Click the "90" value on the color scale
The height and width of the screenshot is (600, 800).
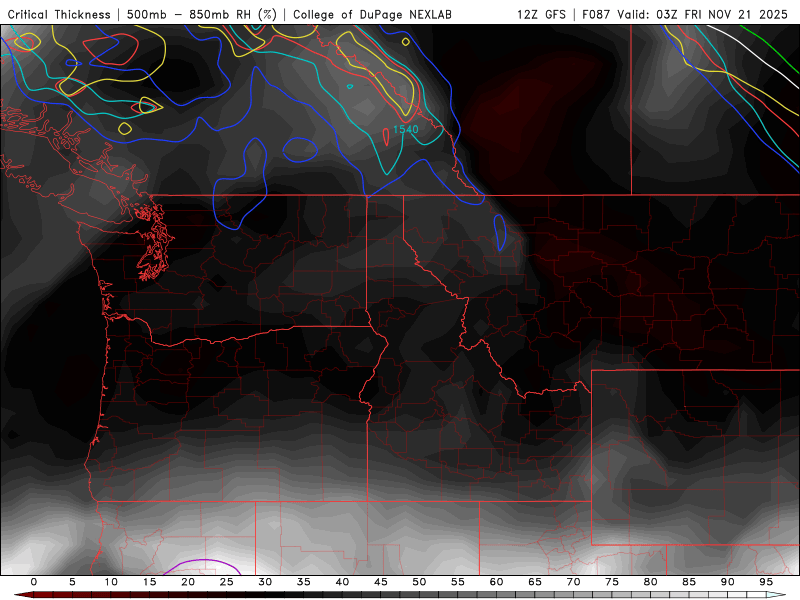tap(728, 582)
